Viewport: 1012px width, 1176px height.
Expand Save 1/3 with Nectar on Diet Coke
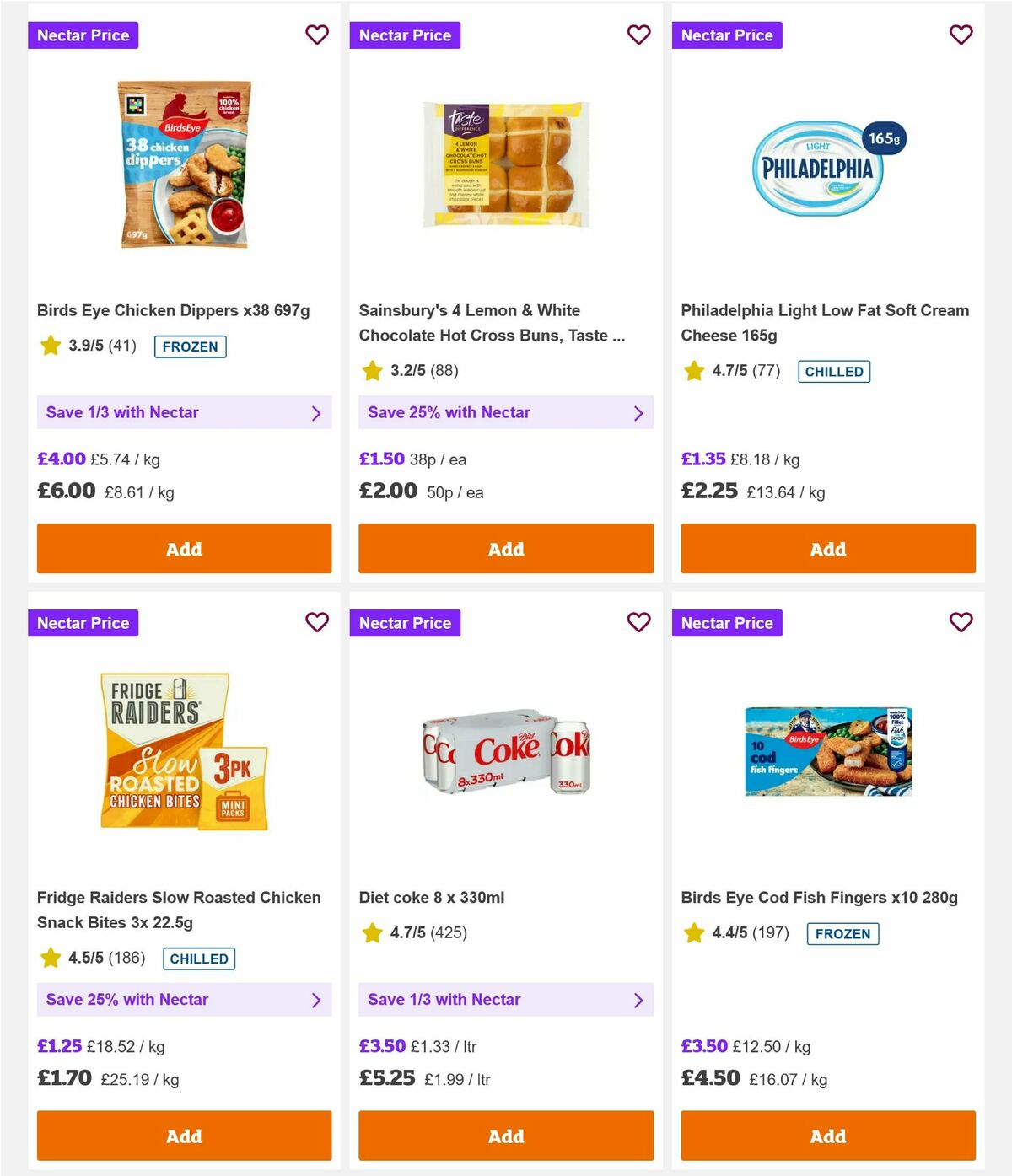[506, 999]
